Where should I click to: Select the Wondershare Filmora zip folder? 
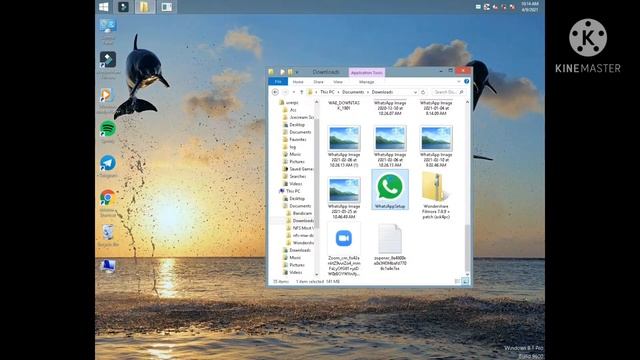tap(436, 195)
